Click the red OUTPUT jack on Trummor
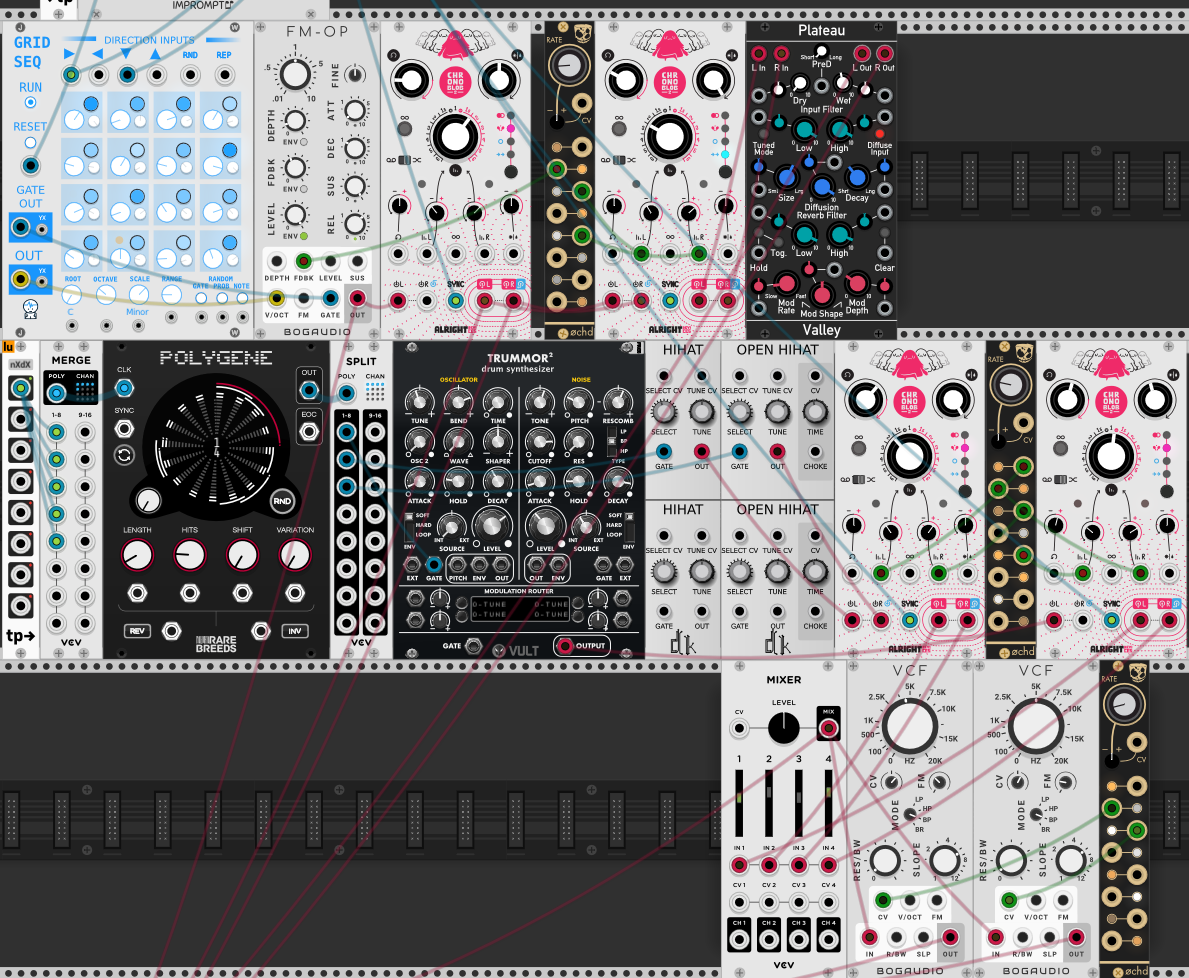1189x978 pixels. 564,646
